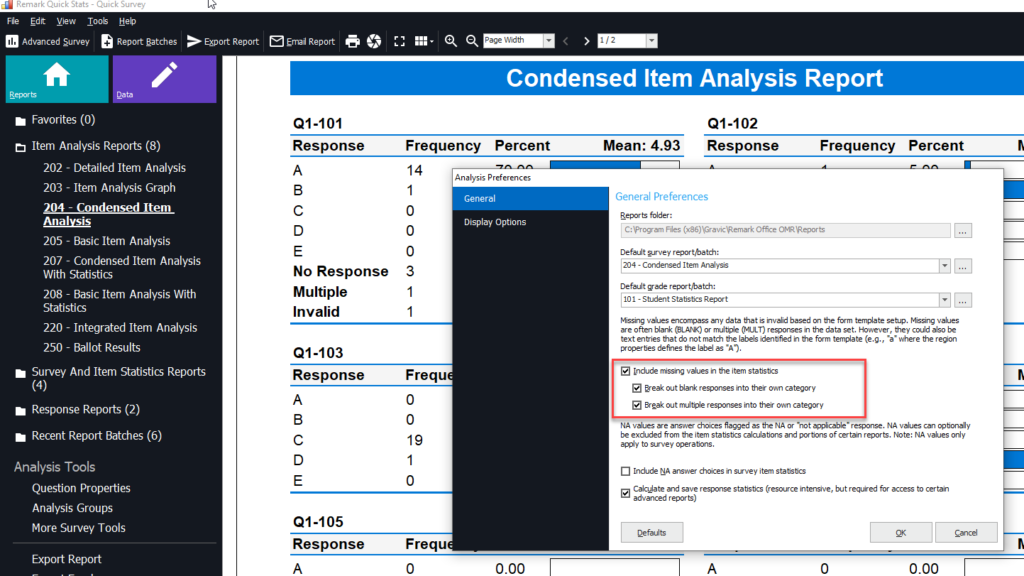Open the View menu

coord(66,21)
